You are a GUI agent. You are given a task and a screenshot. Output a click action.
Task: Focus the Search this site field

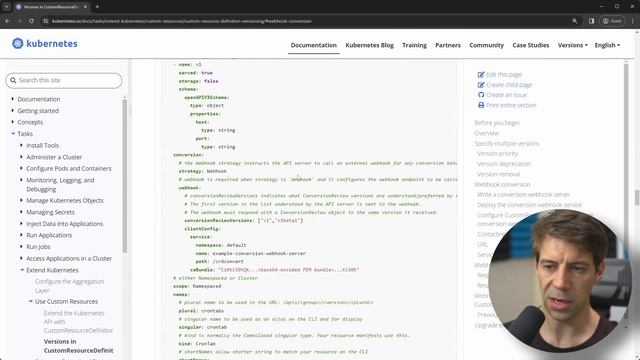pyautogui.click(x=64, y=80)
